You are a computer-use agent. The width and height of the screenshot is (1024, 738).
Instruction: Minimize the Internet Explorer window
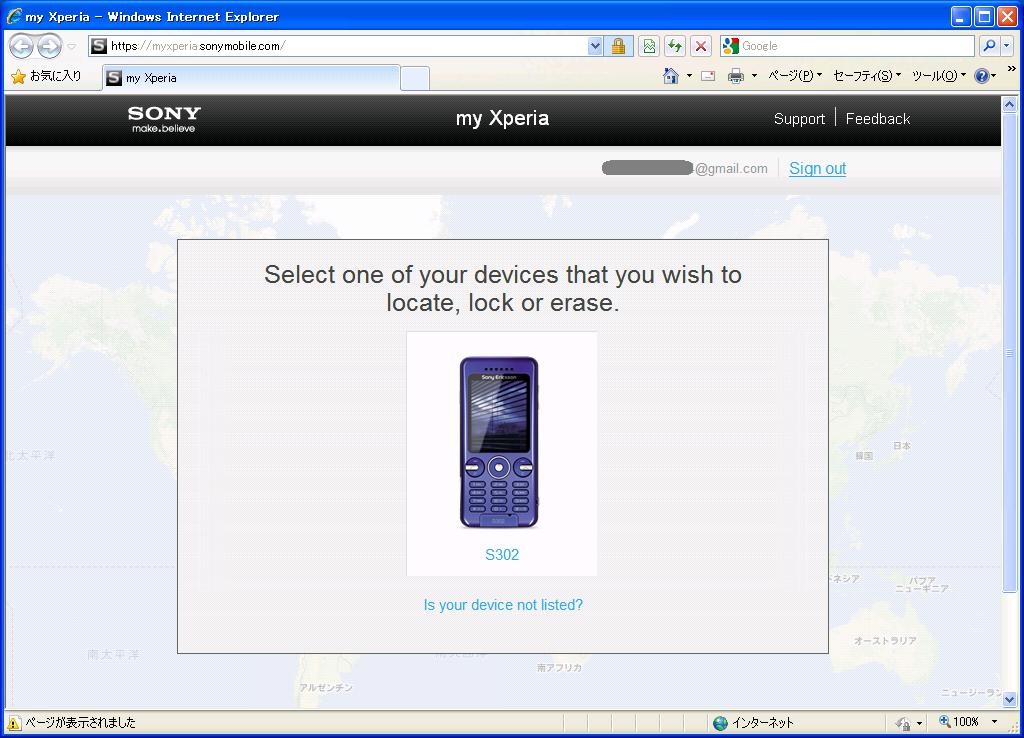pyautogui.click(x=960, y=16)
